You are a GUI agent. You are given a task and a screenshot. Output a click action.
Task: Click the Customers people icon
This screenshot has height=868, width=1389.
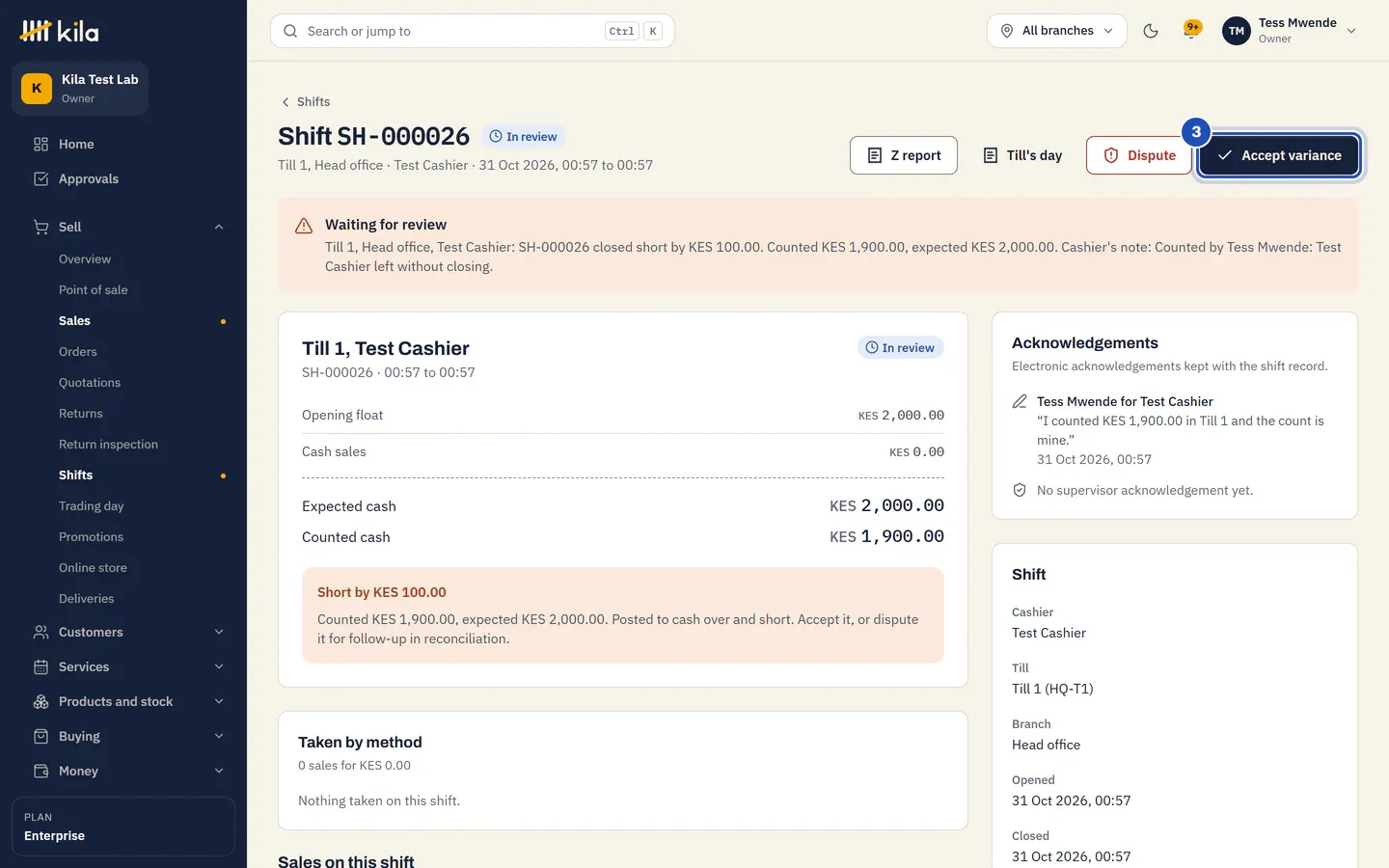tap(41, 632)
